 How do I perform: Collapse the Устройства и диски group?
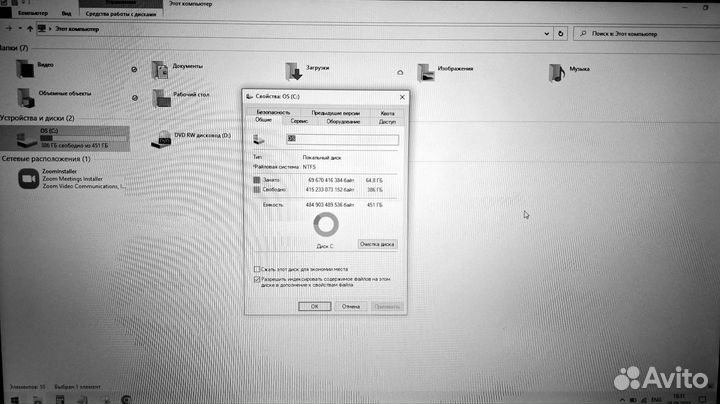point(36,118)
